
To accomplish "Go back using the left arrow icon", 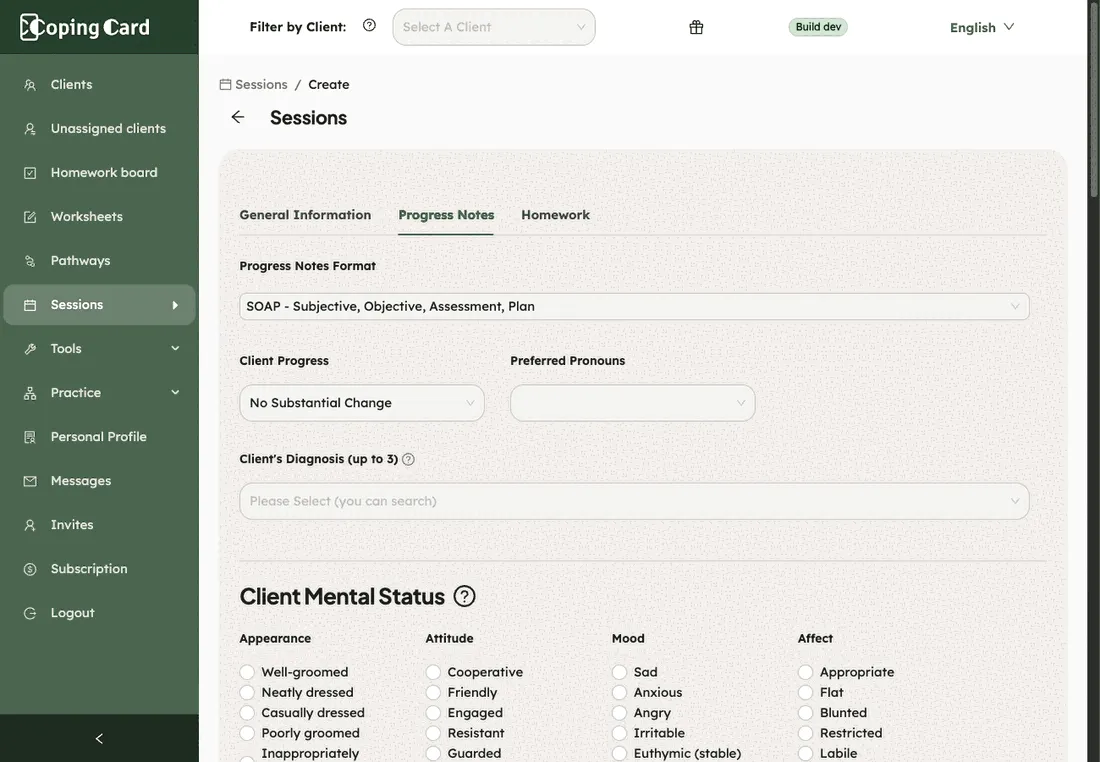I will 238,117.
